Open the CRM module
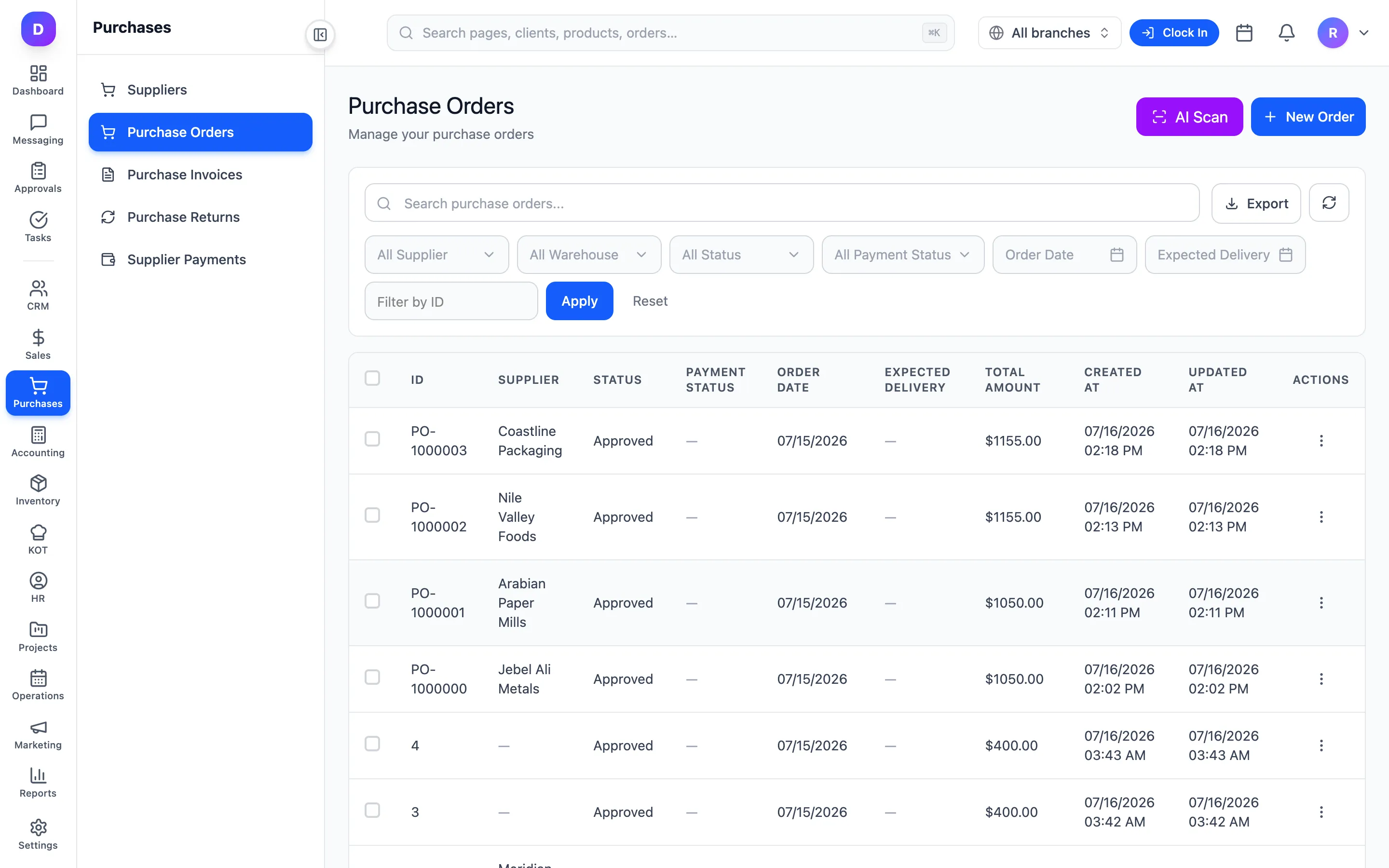1389x868 pixels. 38,295
